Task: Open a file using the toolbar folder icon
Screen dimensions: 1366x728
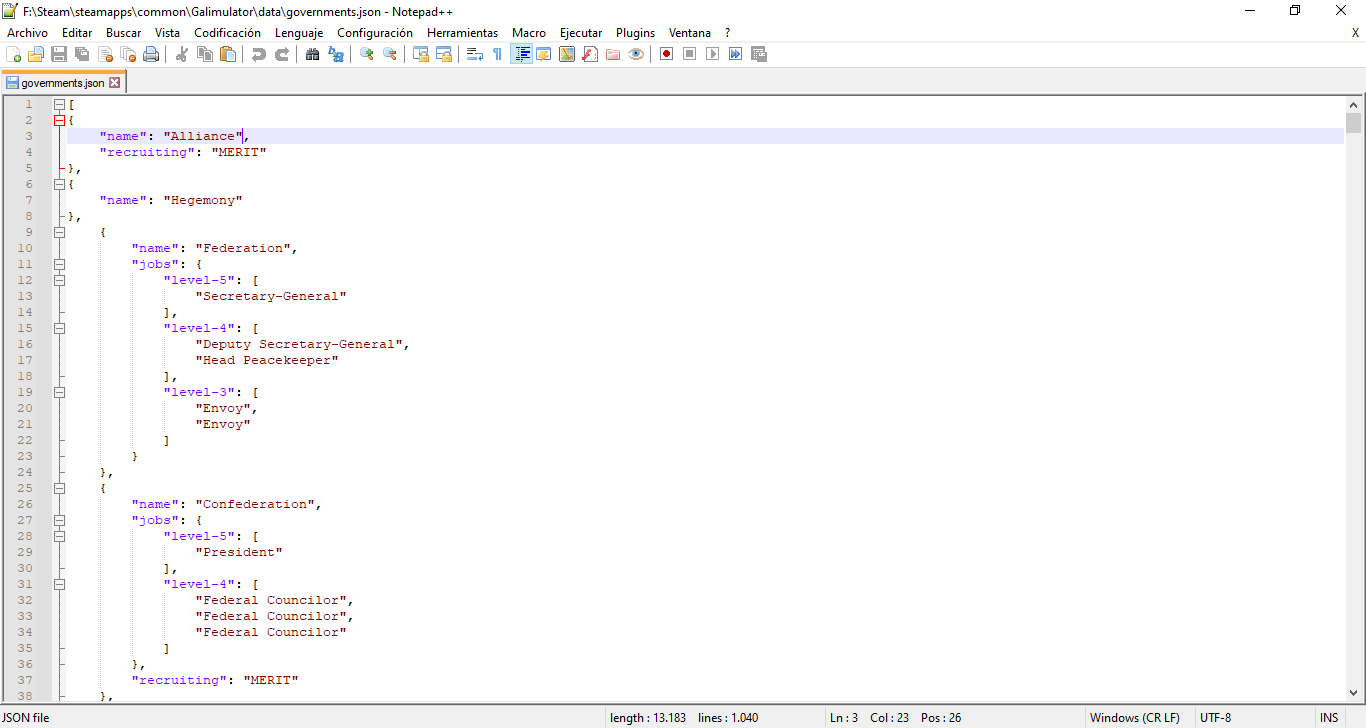Action: point(36,54)
